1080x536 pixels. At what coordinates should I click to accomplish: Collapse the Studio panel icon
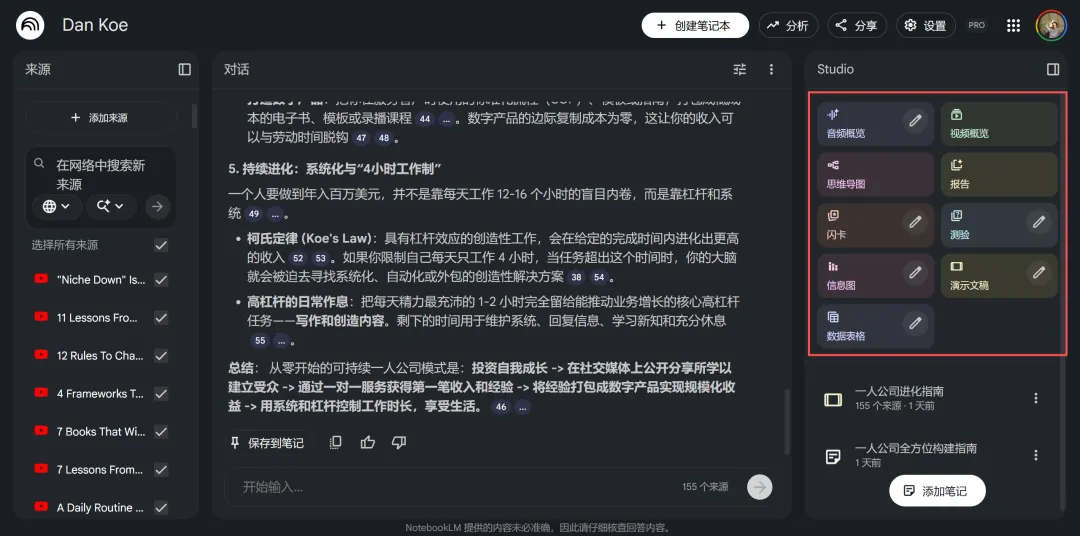click(1052, 69)
